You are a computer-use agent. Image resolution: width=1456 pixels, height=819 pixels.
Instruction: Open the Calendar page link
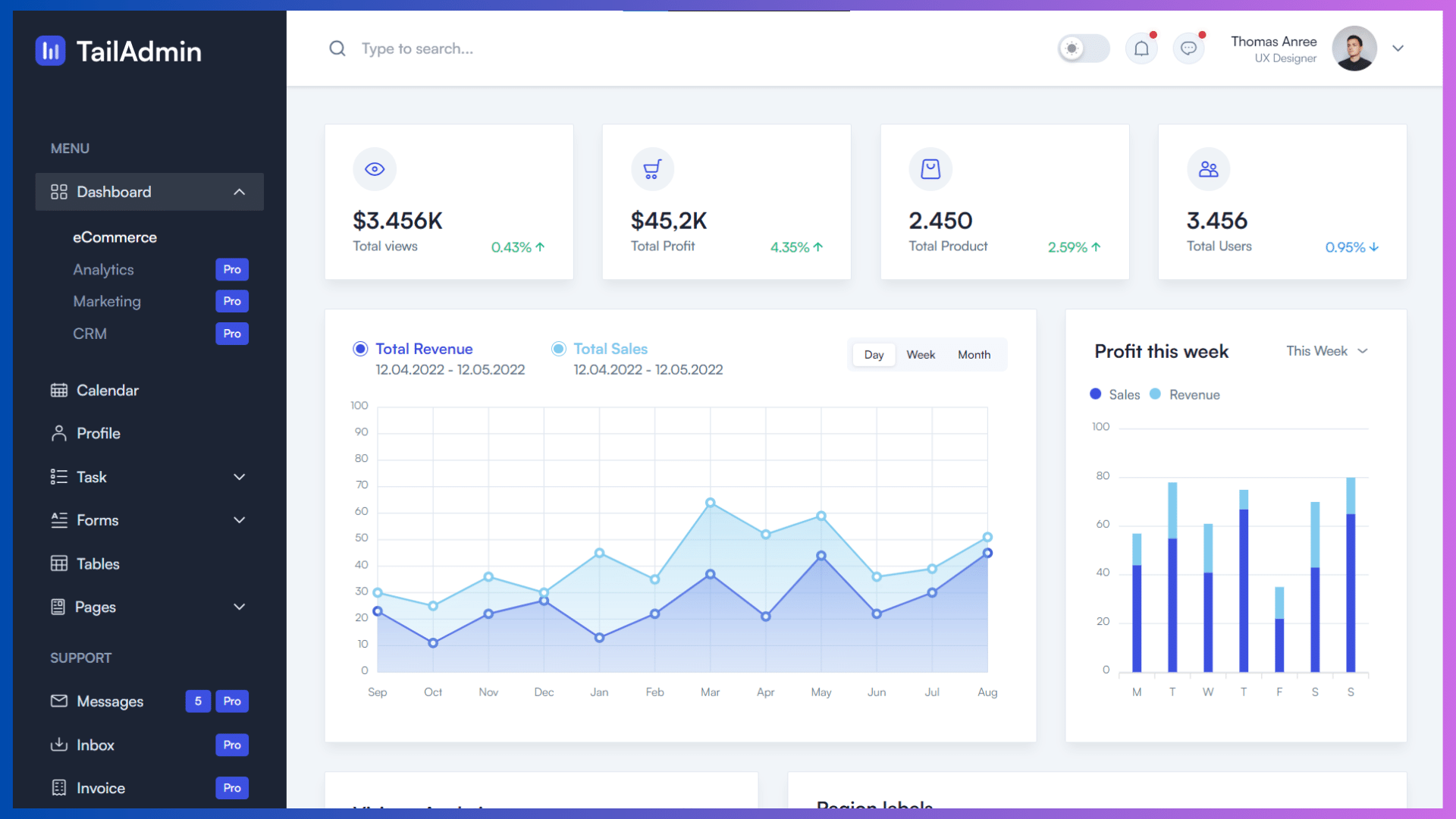point(108,391)
